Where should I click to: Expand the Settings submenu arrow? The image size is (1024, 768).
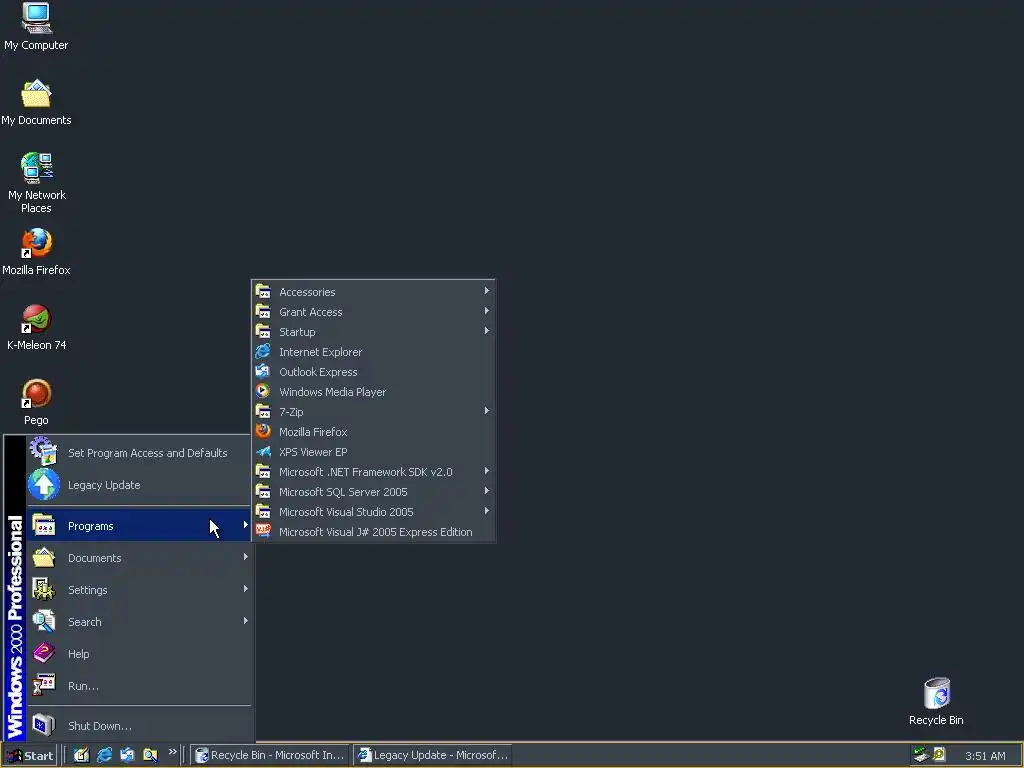coord(246,589)
